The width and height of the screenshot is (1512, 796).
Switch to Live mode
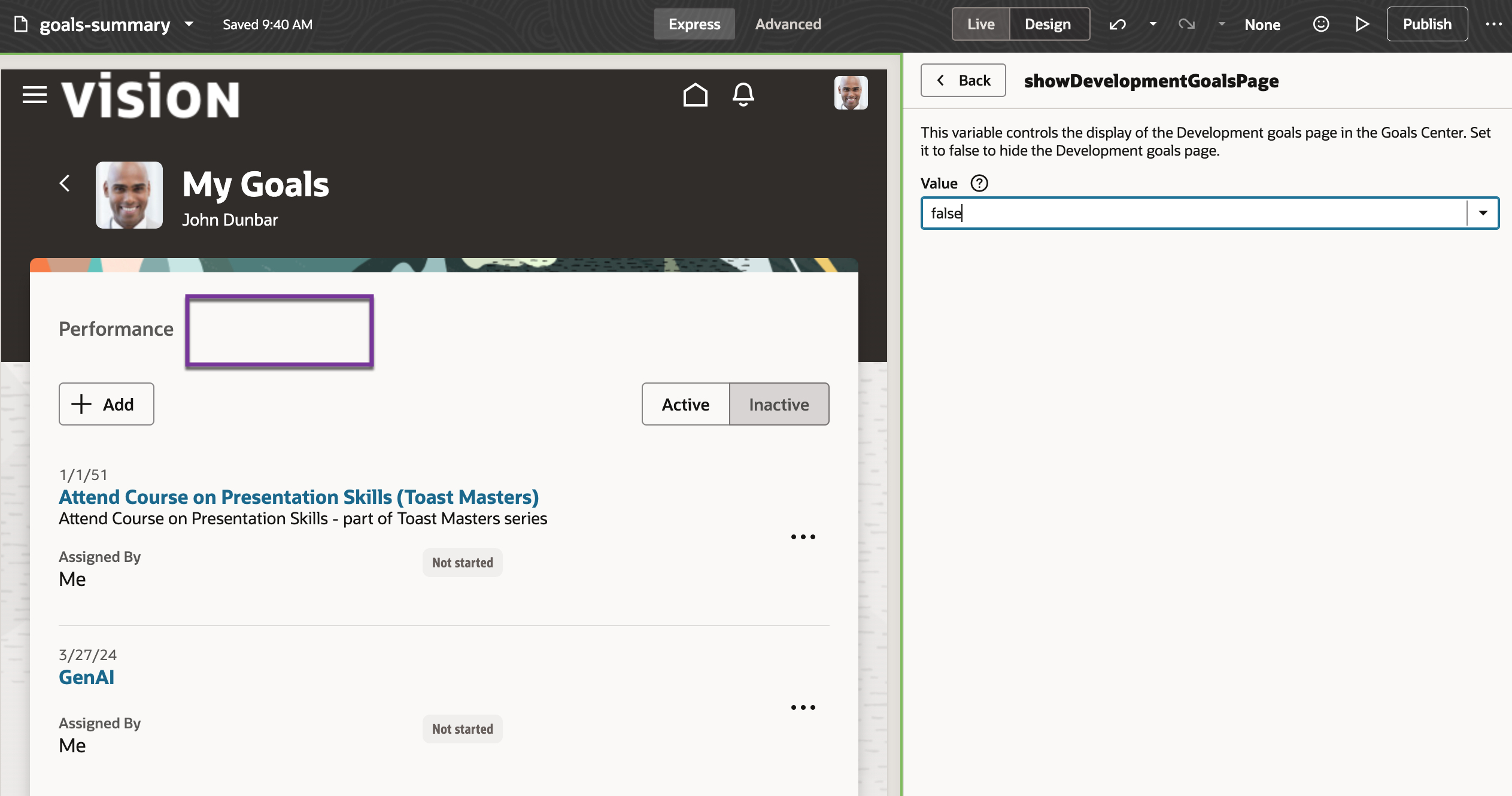pos(980,25)
